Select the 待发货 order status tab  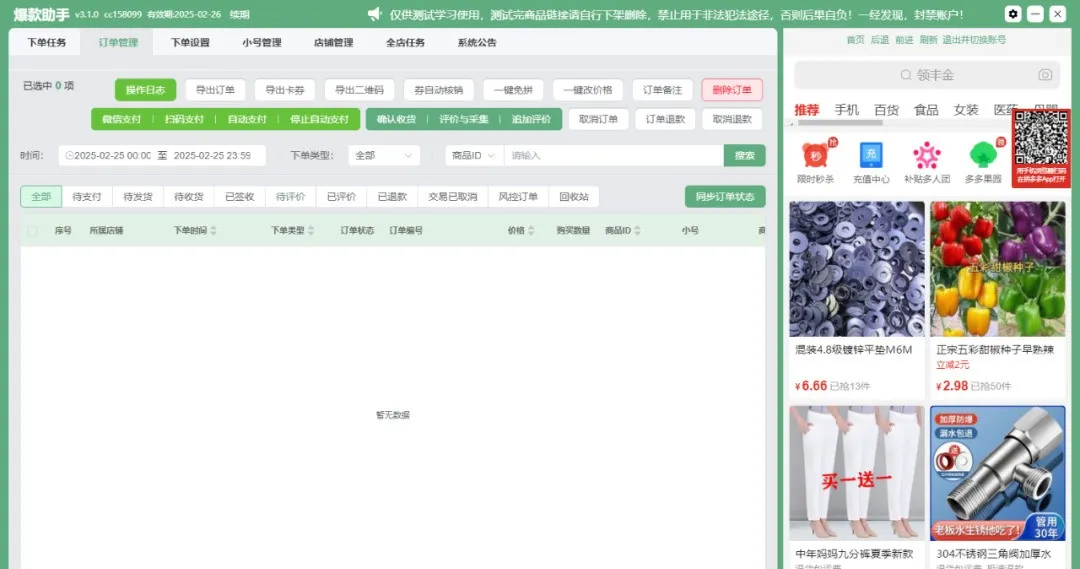pos(138,197)
